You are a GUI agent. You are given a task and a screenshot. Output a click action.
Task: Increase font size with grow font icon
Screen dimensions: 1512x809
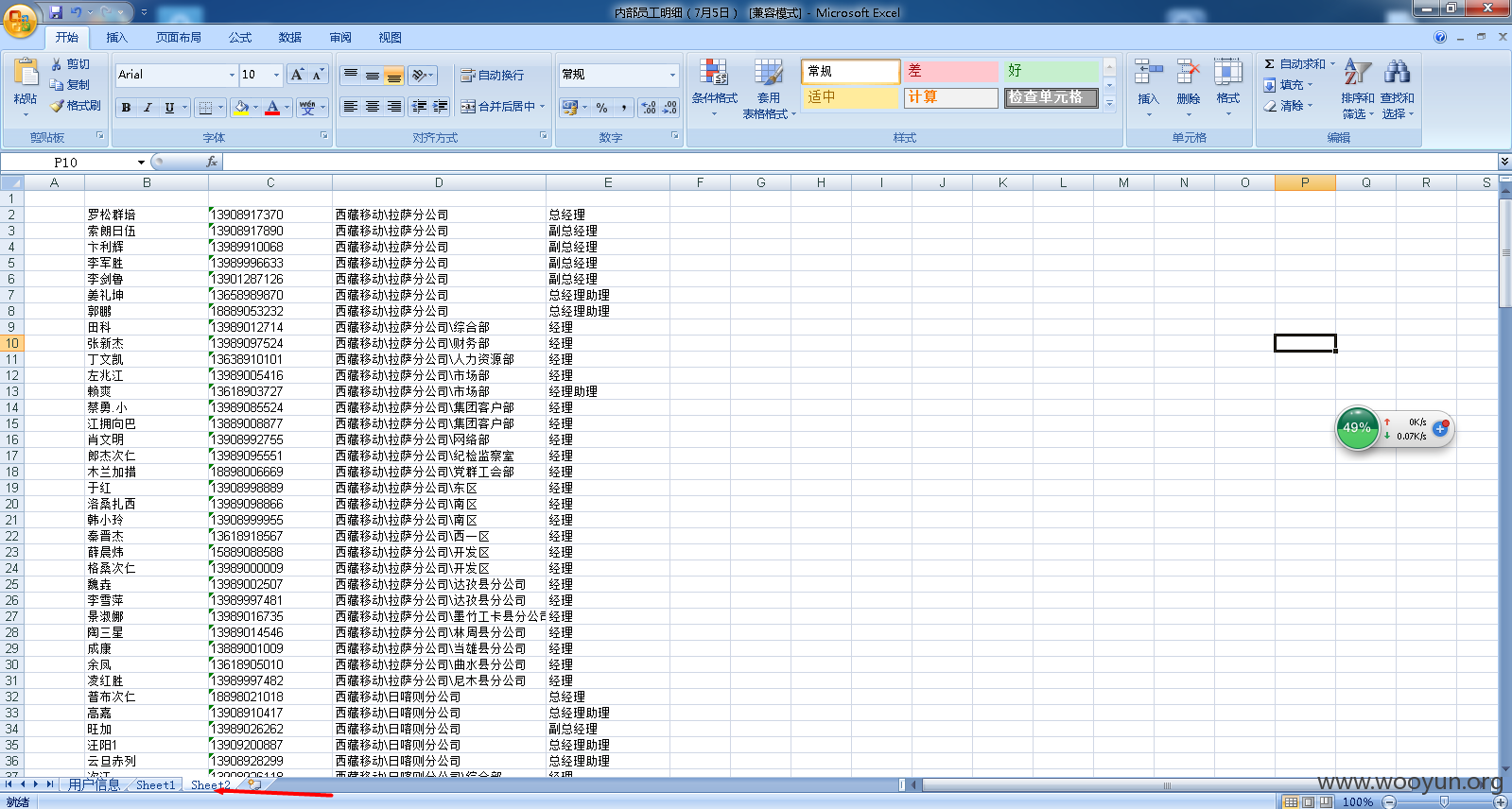coord(297,75)
